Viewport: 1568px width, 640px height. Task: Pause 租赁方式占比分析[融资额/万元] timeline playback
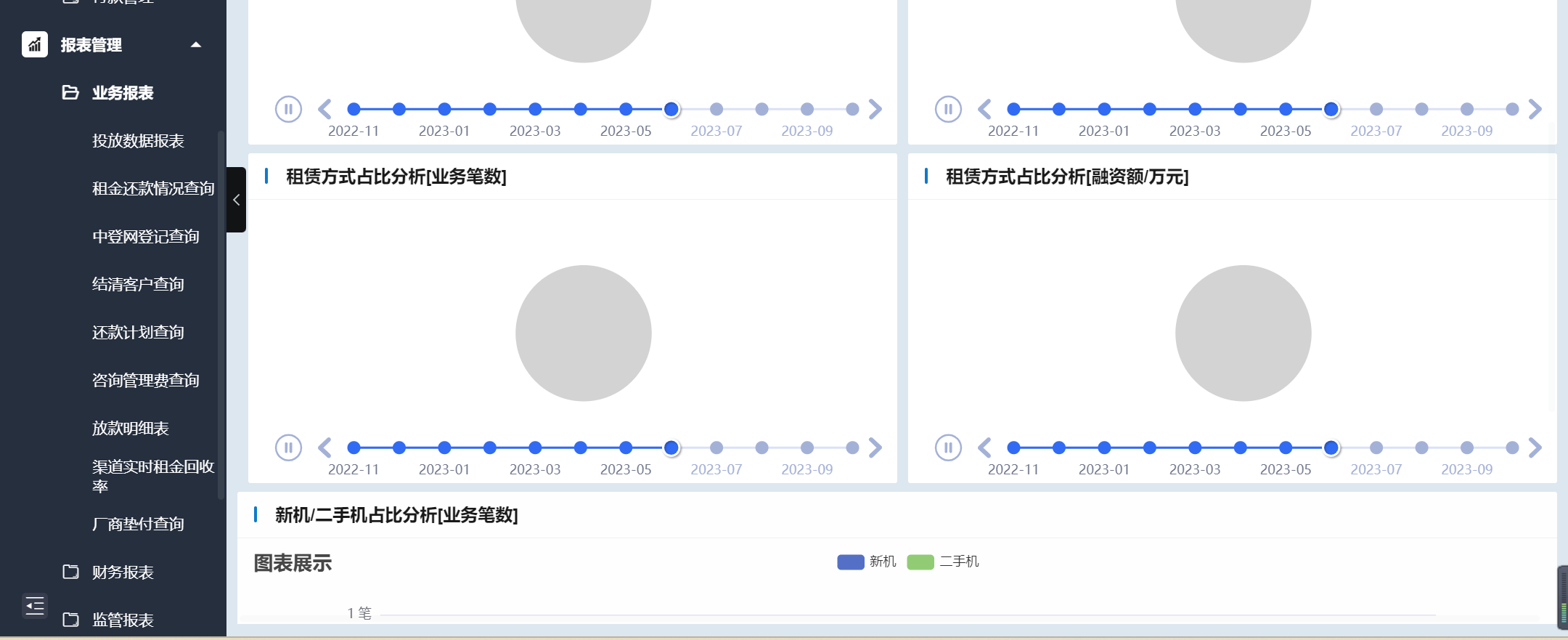(948, 447)
